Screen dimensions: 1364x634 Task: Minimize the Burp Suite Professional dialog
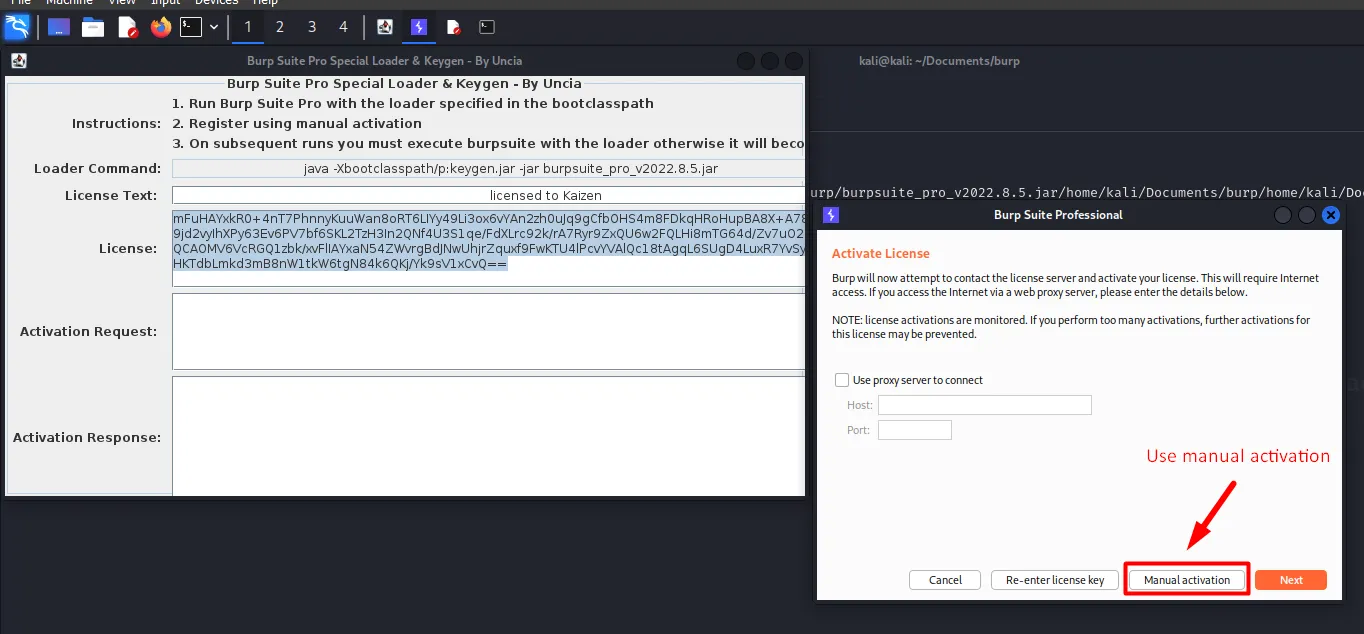click(x=1283, y=215)
